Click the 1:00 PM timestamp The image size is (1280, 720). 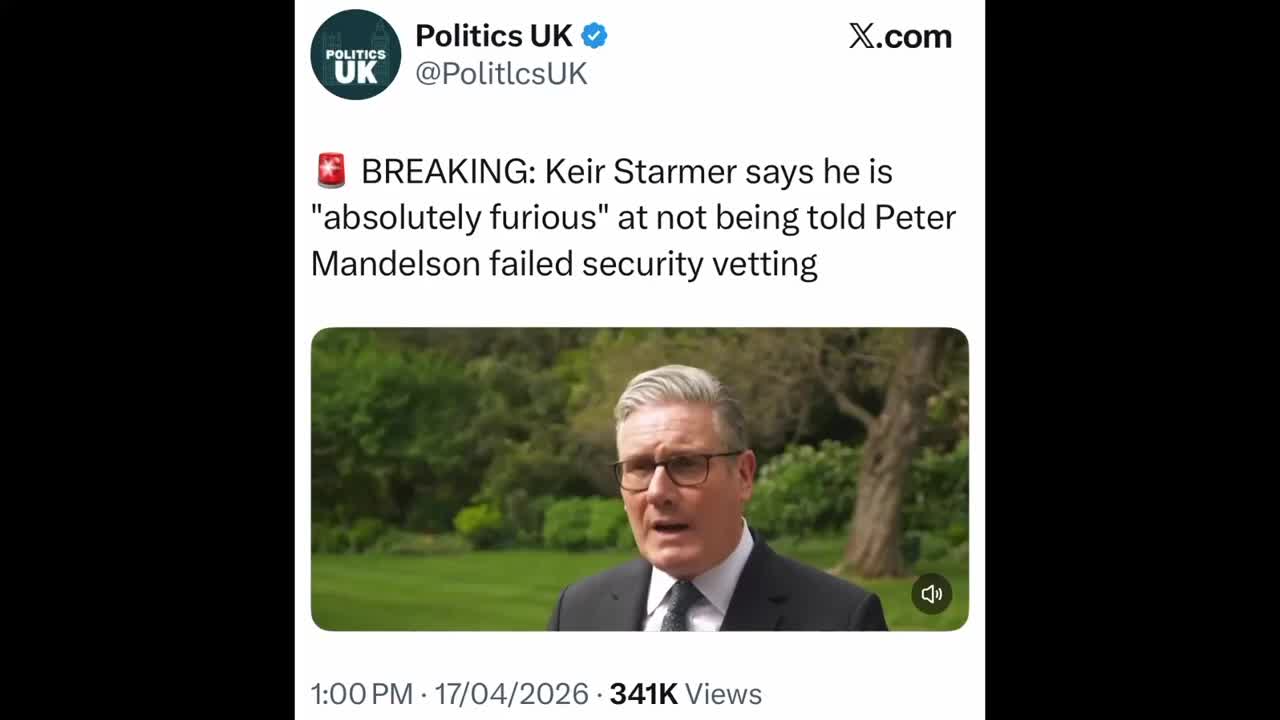pos(361,694)
